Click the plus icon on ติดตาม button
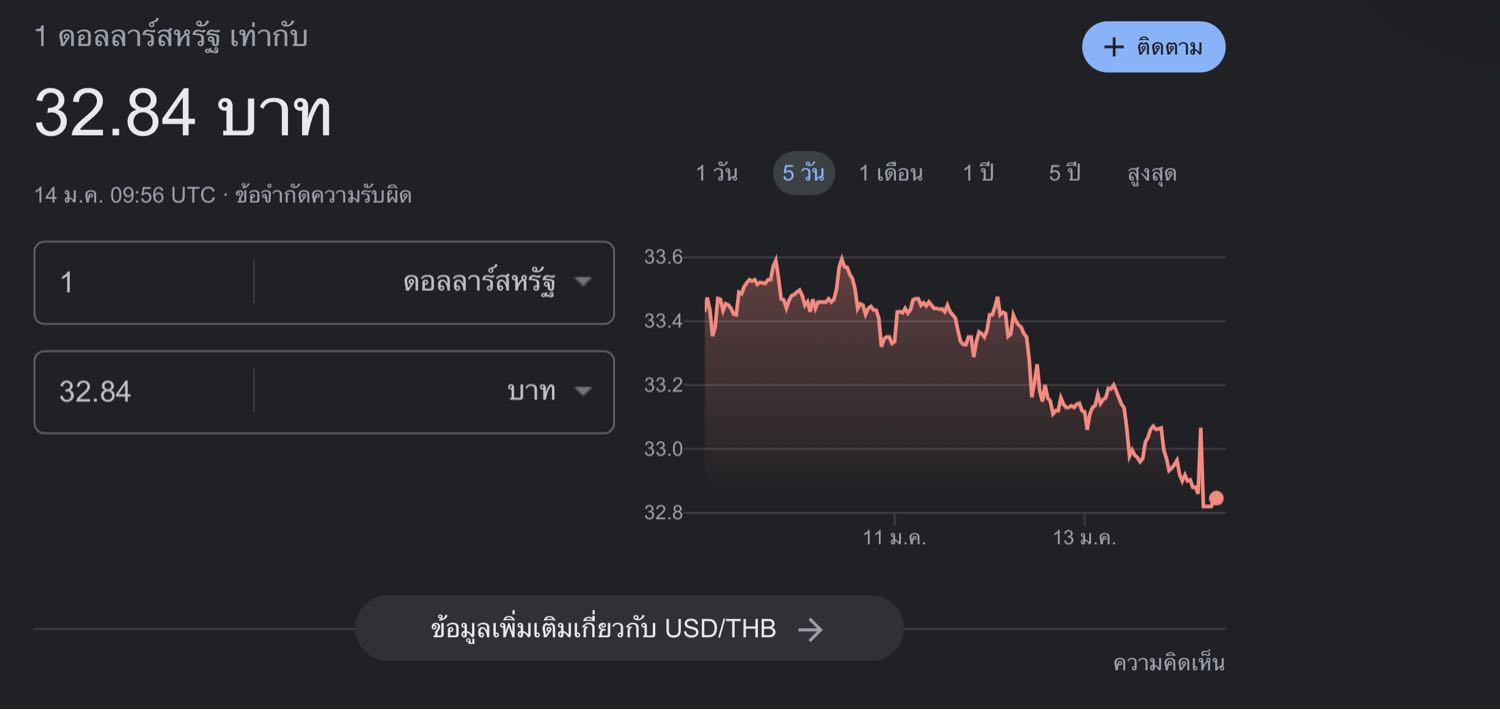Viewport: 1500px width, 710px height. click(1113, 47)
